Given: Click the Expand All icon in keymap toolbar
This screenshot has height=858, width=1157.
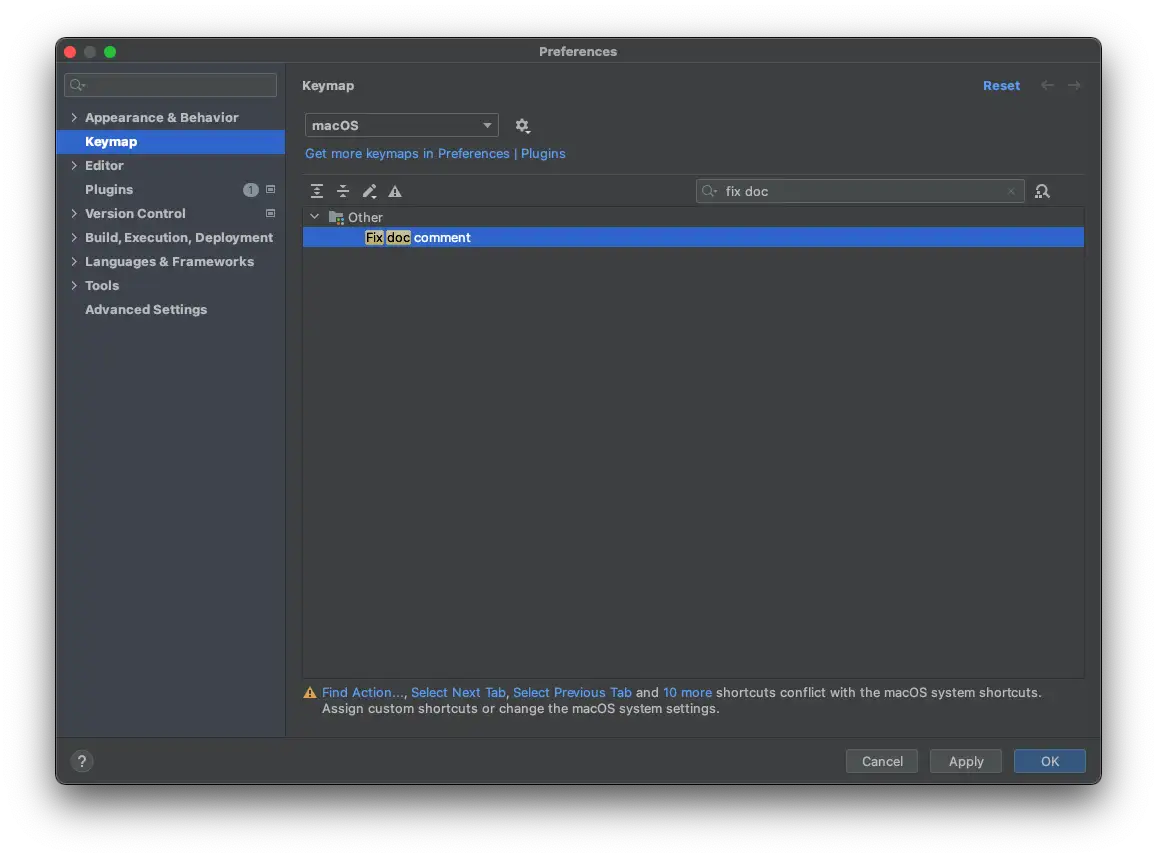Looking at the screenshot, I should (317, 191).
